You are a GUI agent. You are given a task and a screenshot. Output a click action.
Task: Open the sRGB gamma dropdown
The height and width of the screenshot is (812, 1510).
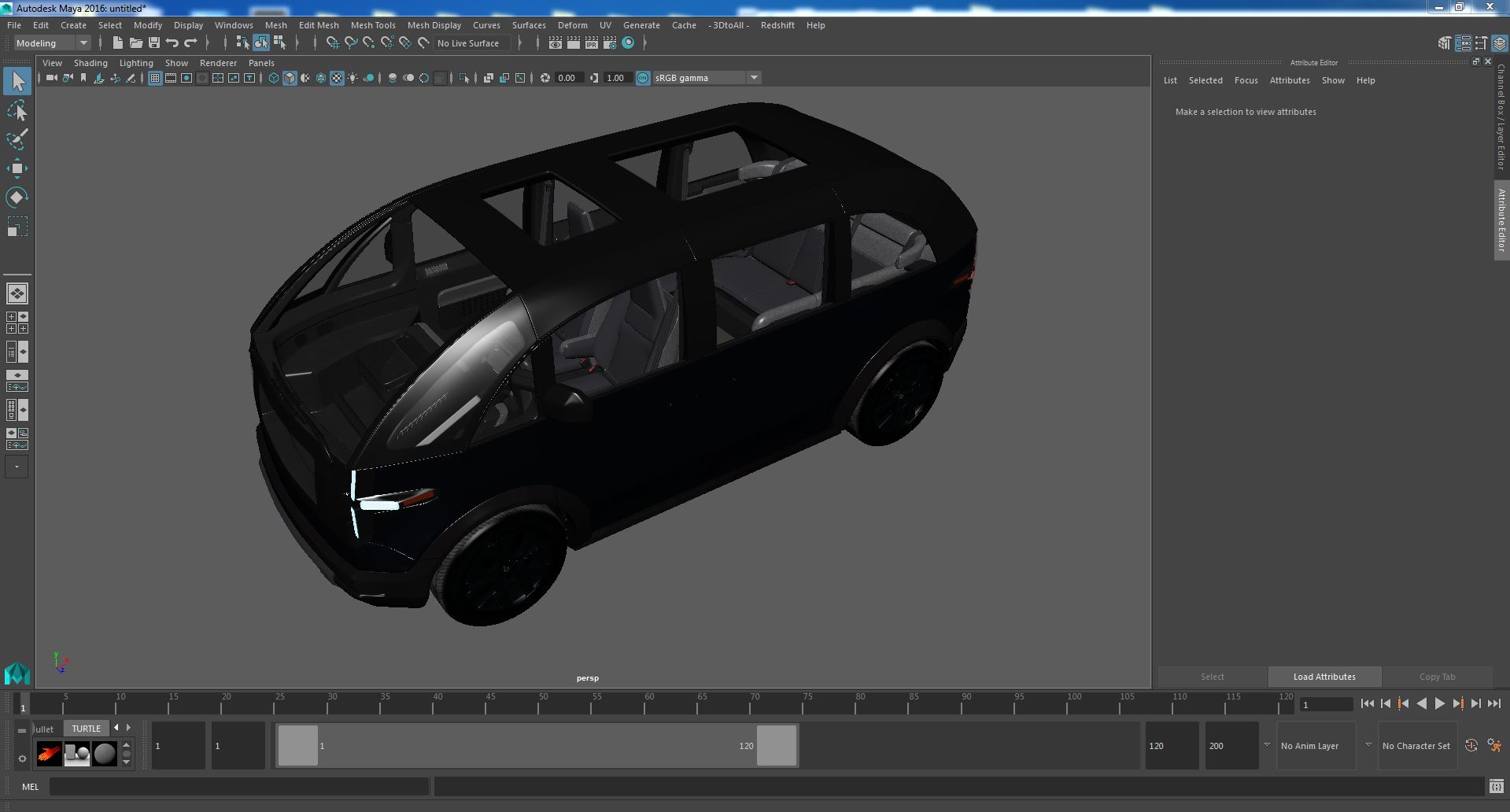click(x=707, y=78)
